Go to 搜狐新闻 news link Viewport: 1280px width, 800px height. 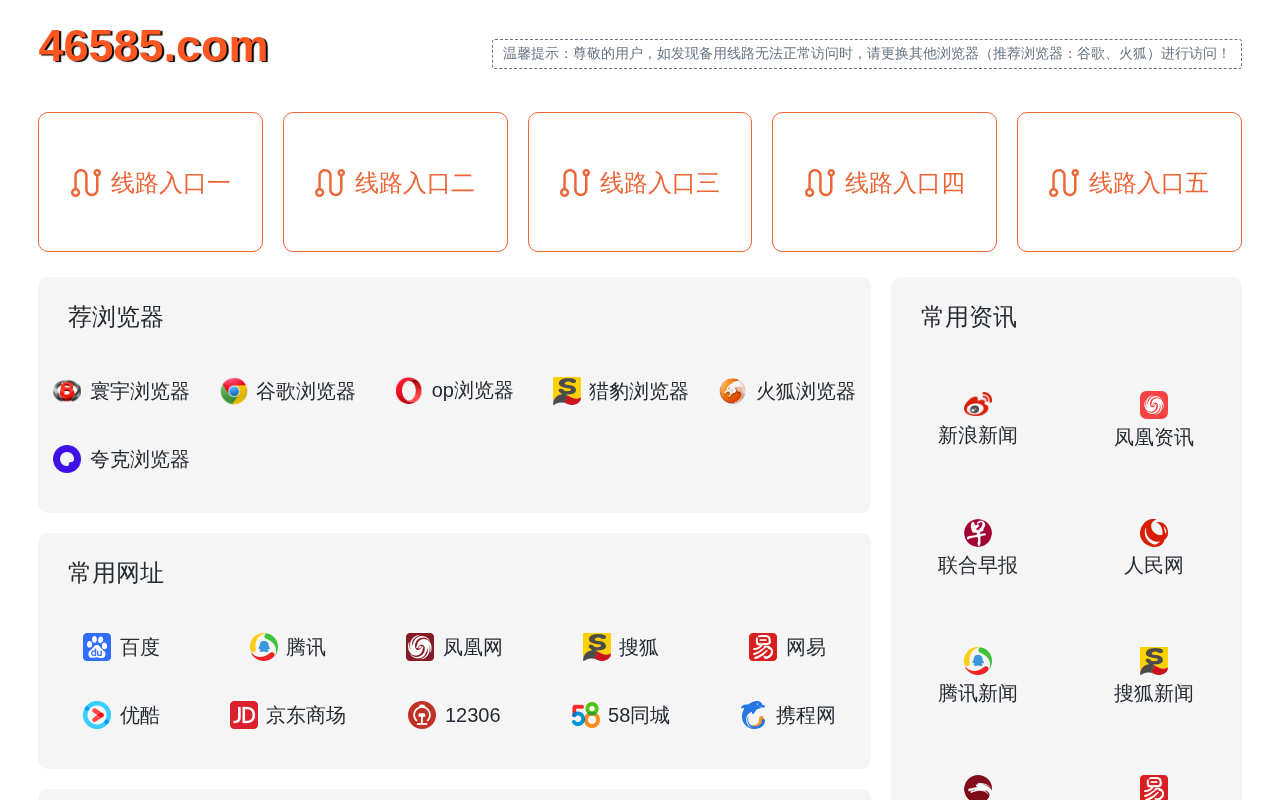coord(1154,693)
